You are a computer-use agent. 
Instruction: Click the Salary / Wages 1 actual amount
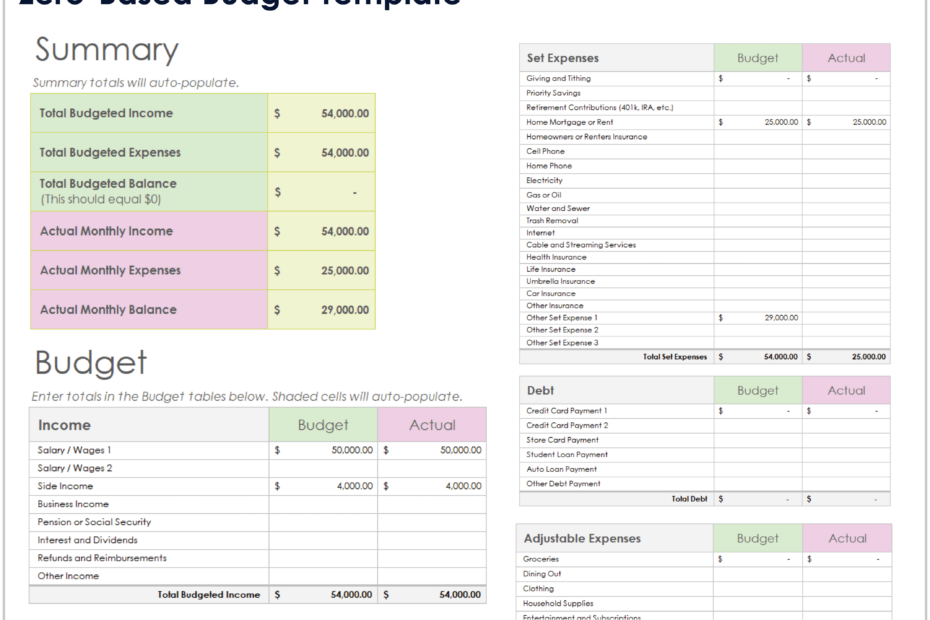pyautogui.click(x=461, y=450)
